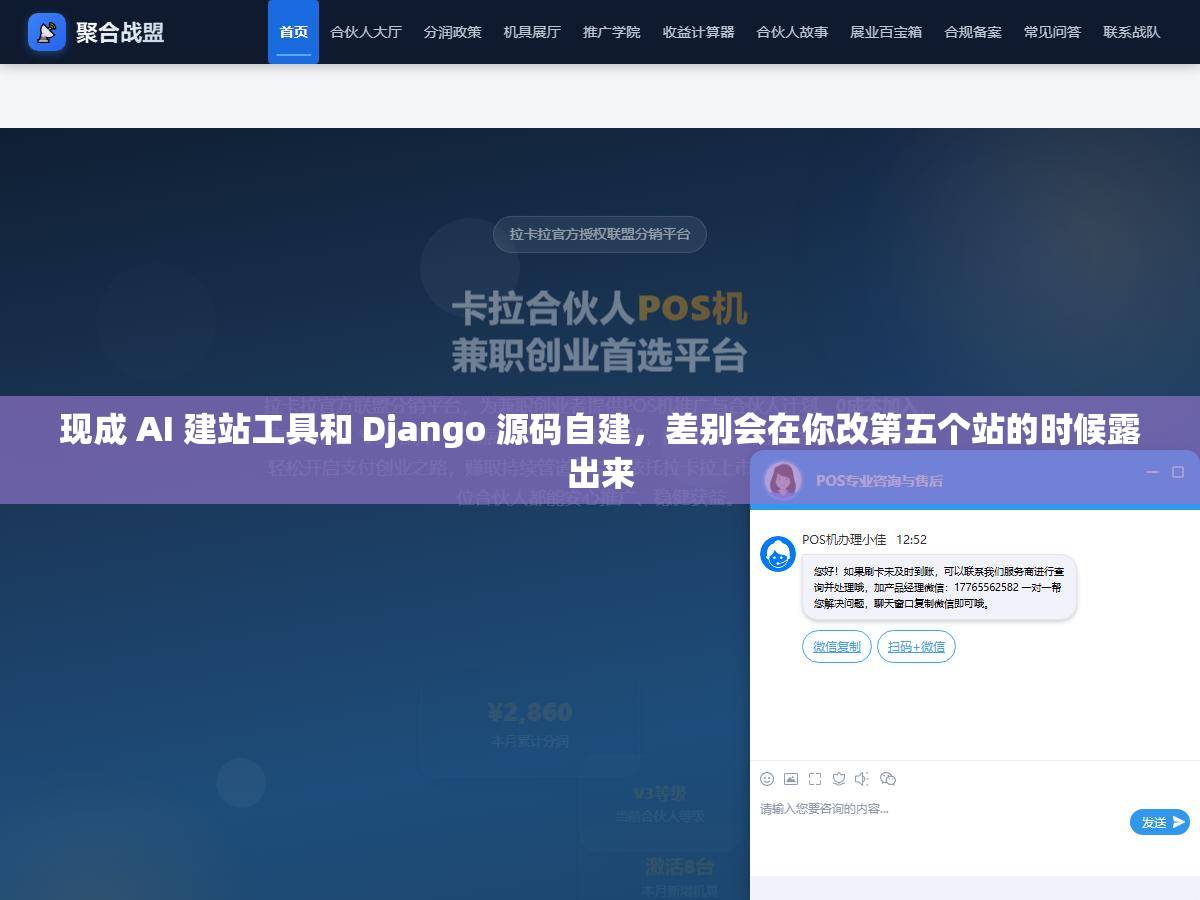1200x900 pixels.
Task: Minimize the POS chat window
Action: [1153, 472]
